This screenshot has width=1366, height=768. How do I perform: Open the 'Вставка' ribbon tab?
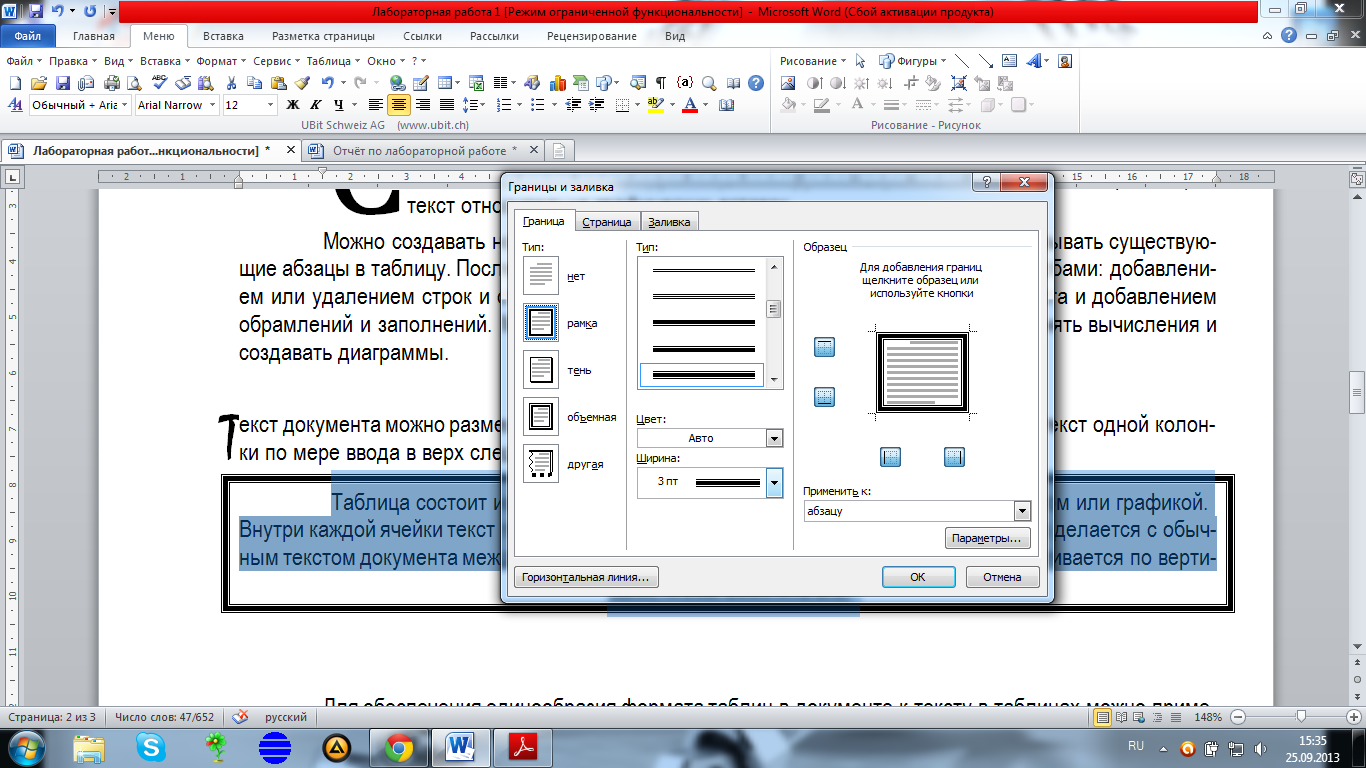[x=223, y=36]
